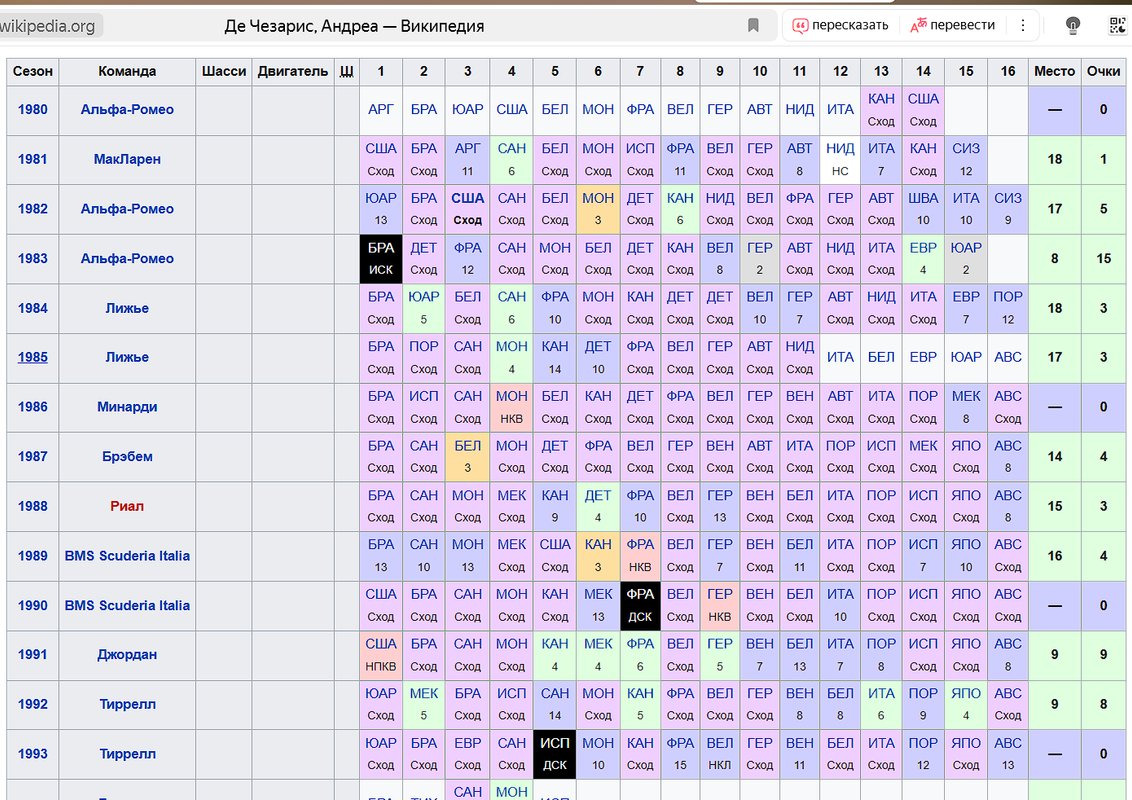Click the Сезон column header
The height and width of the screenshot is (800, 1132).
tap(32, 71)
